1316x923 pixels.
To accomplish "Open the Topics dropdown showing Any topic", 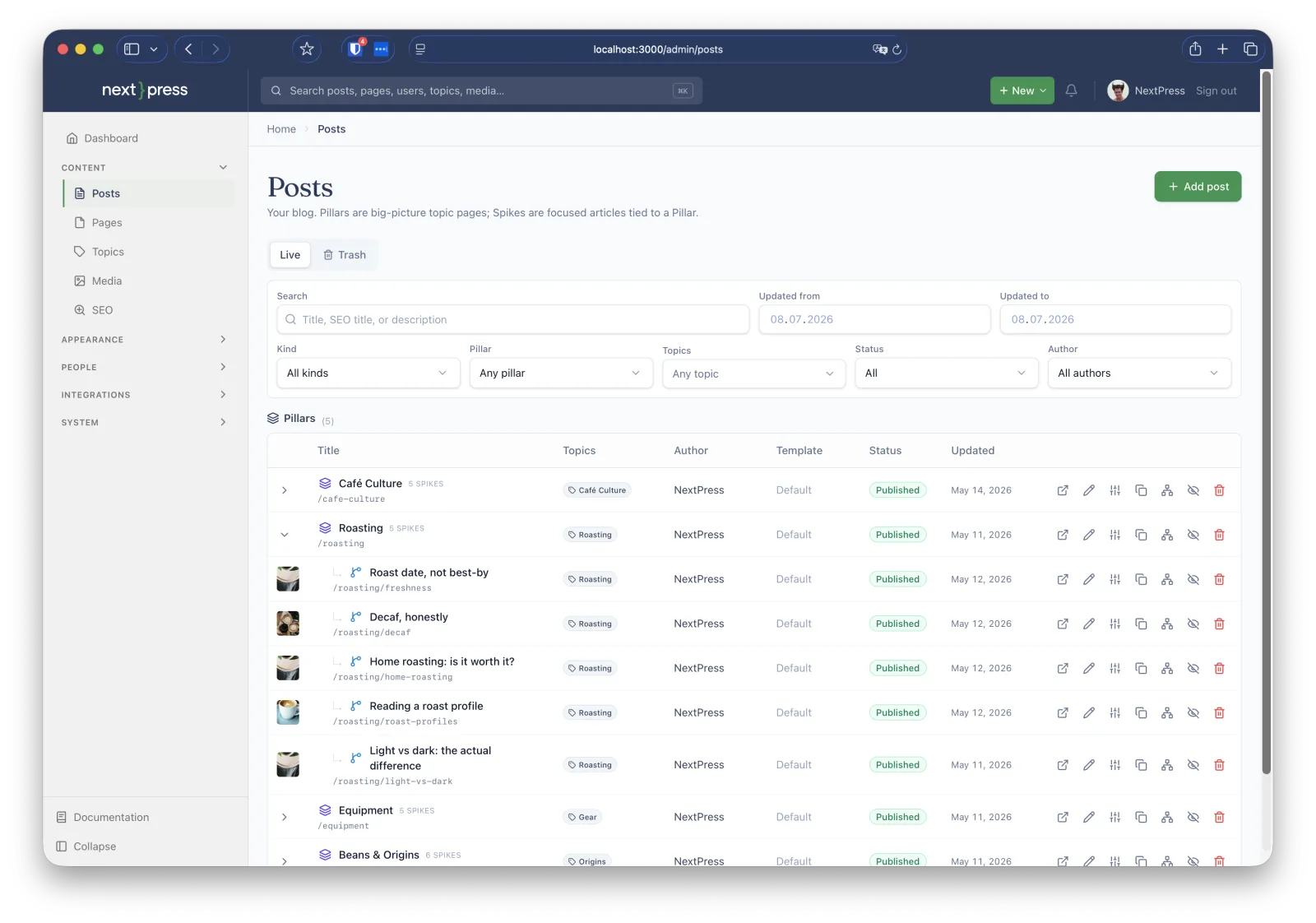I will tap(753, 374).
